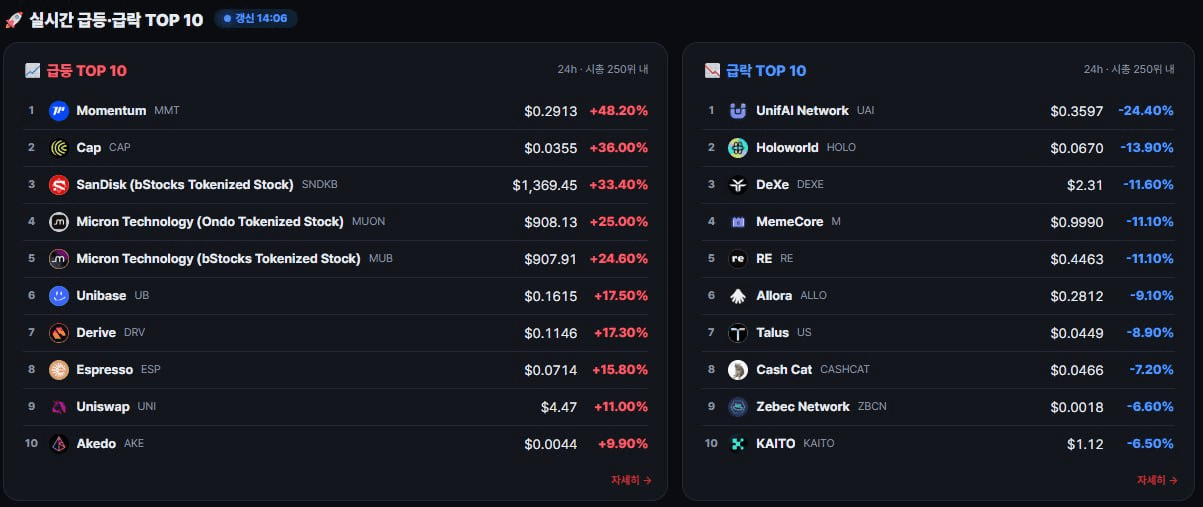
Task: Open the Derive DRV row
Action: [338, 333]
